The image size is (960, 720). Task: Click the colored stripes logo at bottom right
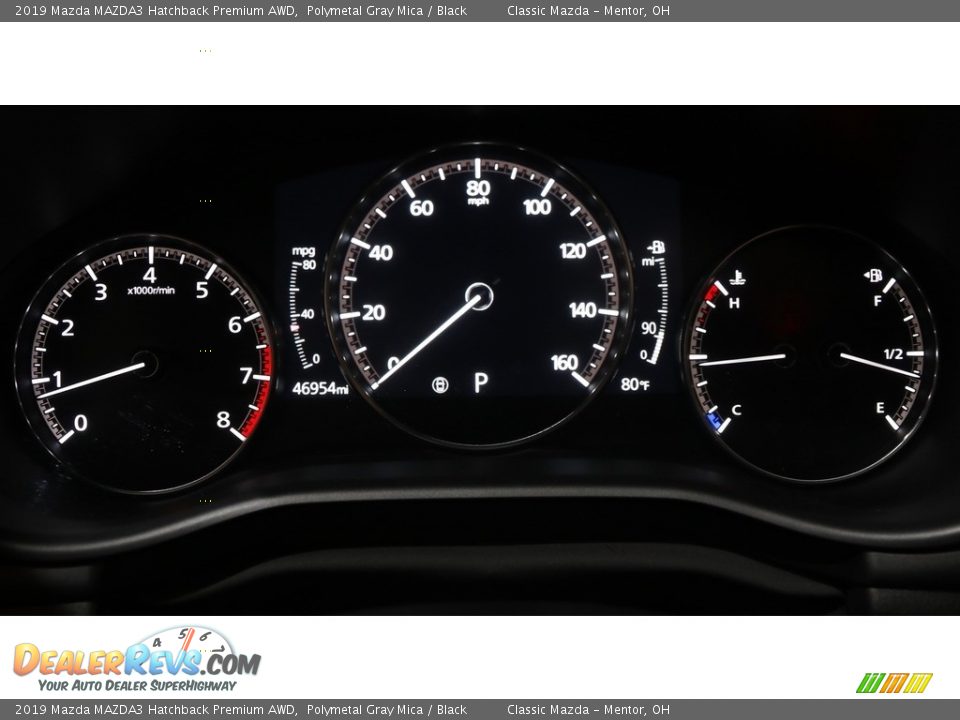tap(894, 683)
